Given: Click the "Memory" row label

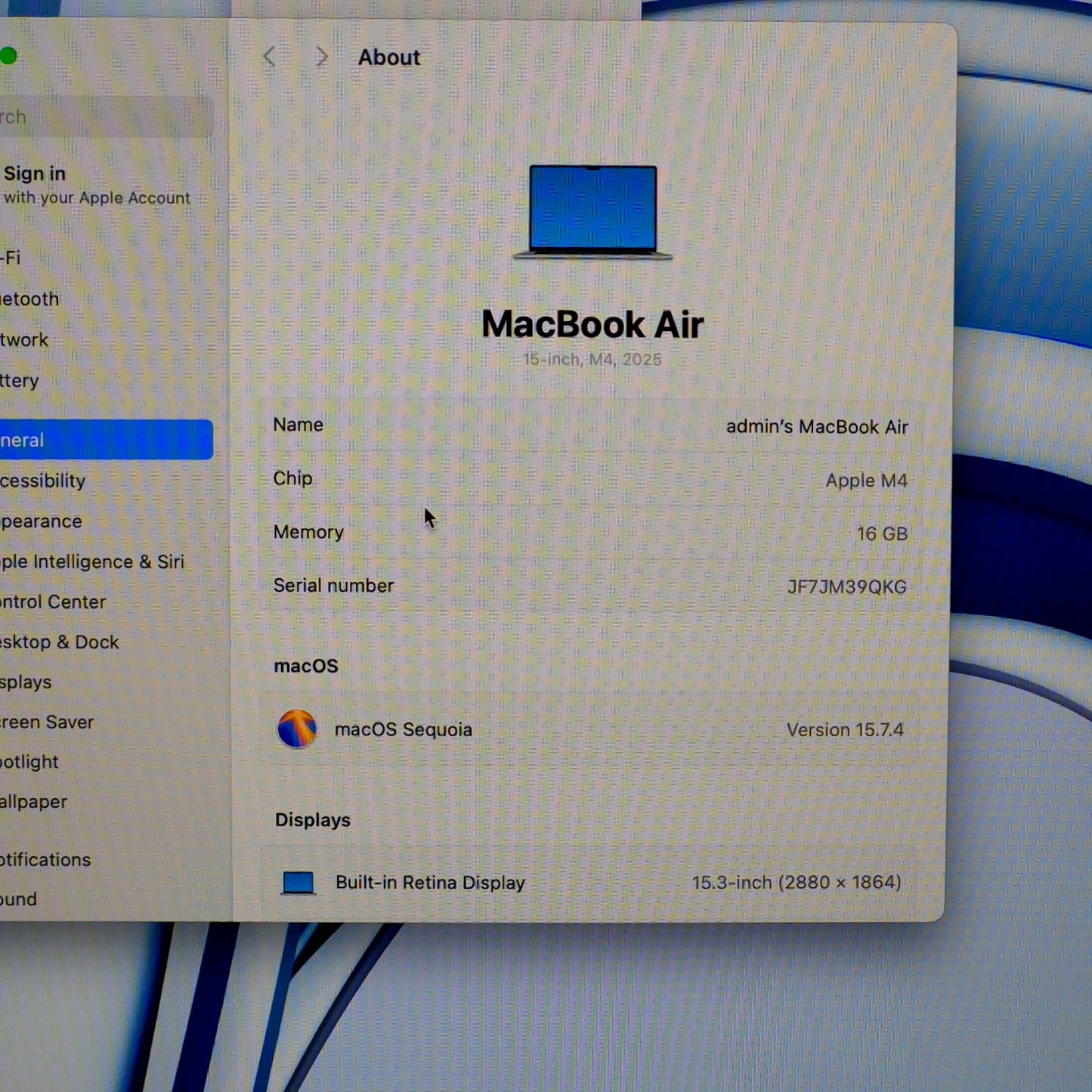Looking at the screenshot, I should [308, 532].
